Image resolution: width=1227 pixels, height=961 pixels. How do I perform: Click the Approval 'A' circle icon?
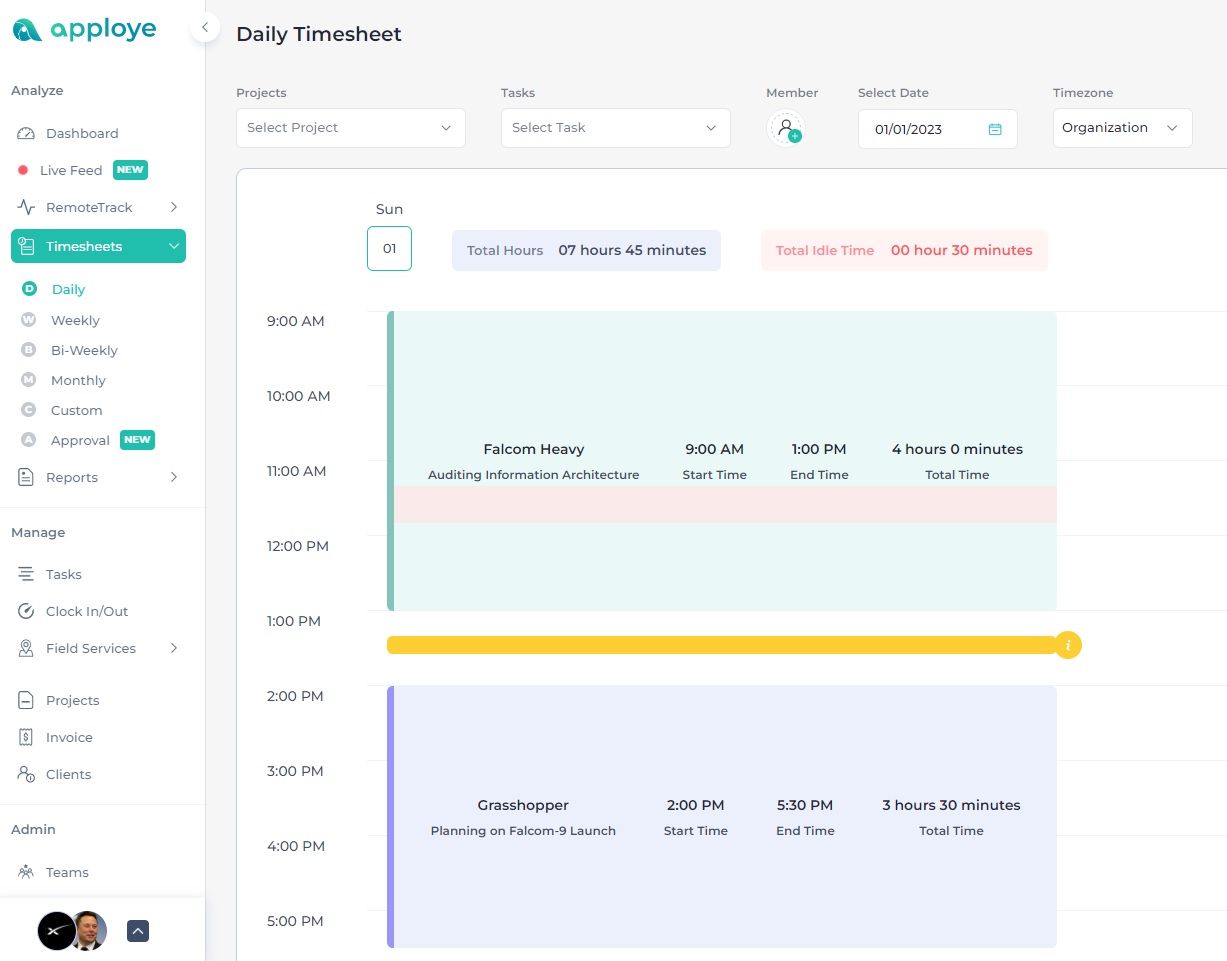[29, 440]
